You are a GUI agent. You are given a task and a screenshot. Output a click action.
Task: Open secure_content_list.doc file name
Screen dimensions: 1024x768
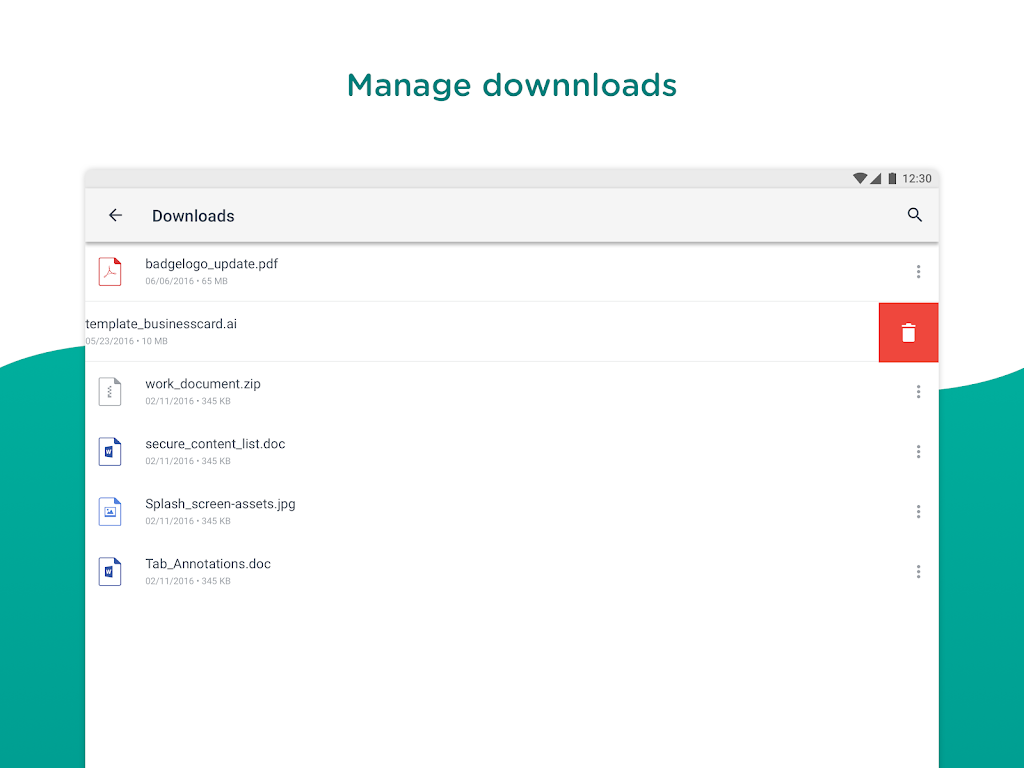(x=216, y=444)
